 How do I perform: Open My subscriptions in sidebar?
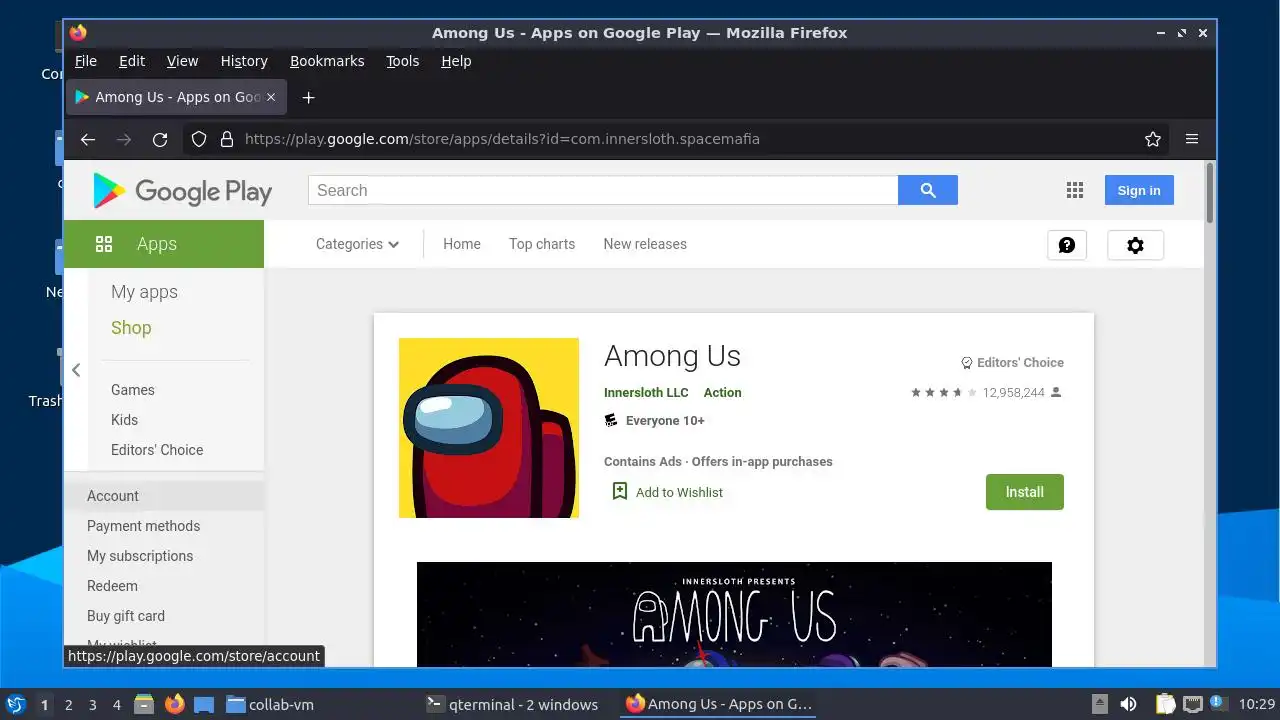(x=140, y=556)
